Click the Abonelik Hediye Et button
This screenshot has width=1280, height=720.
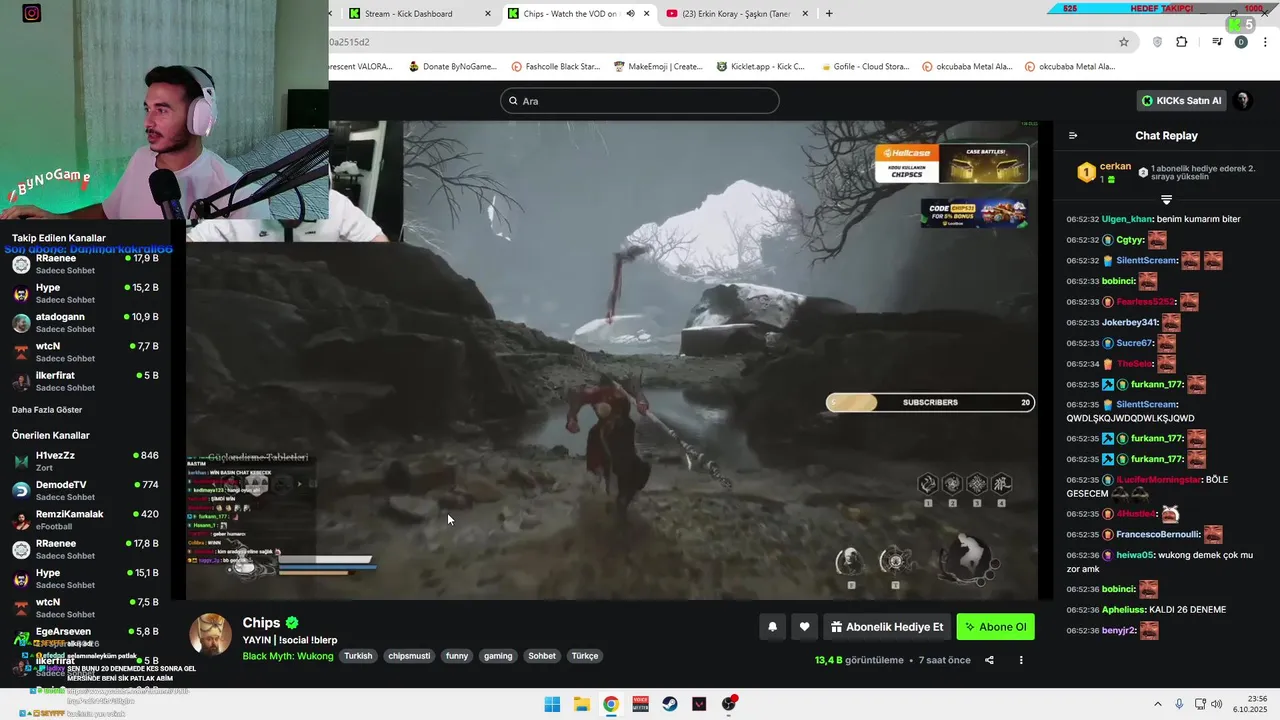click(886, 627)
